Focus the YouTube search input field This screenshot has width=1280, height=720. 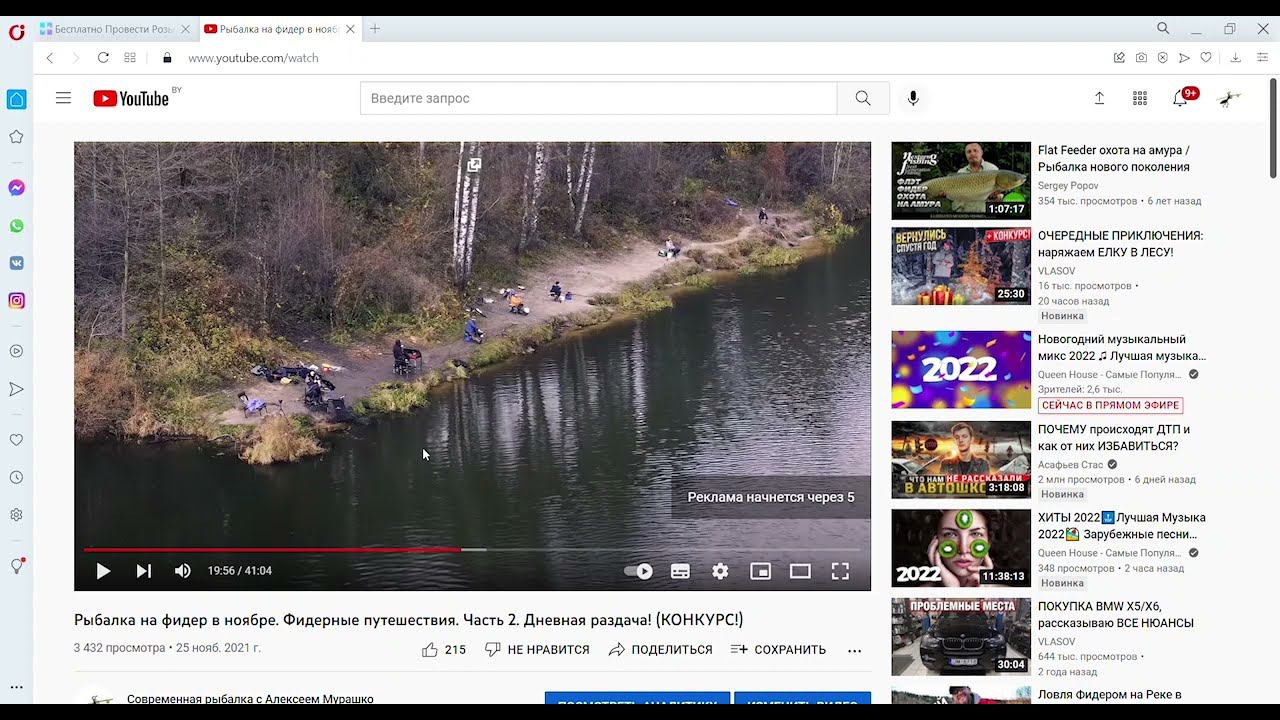(x=598, y=98)
